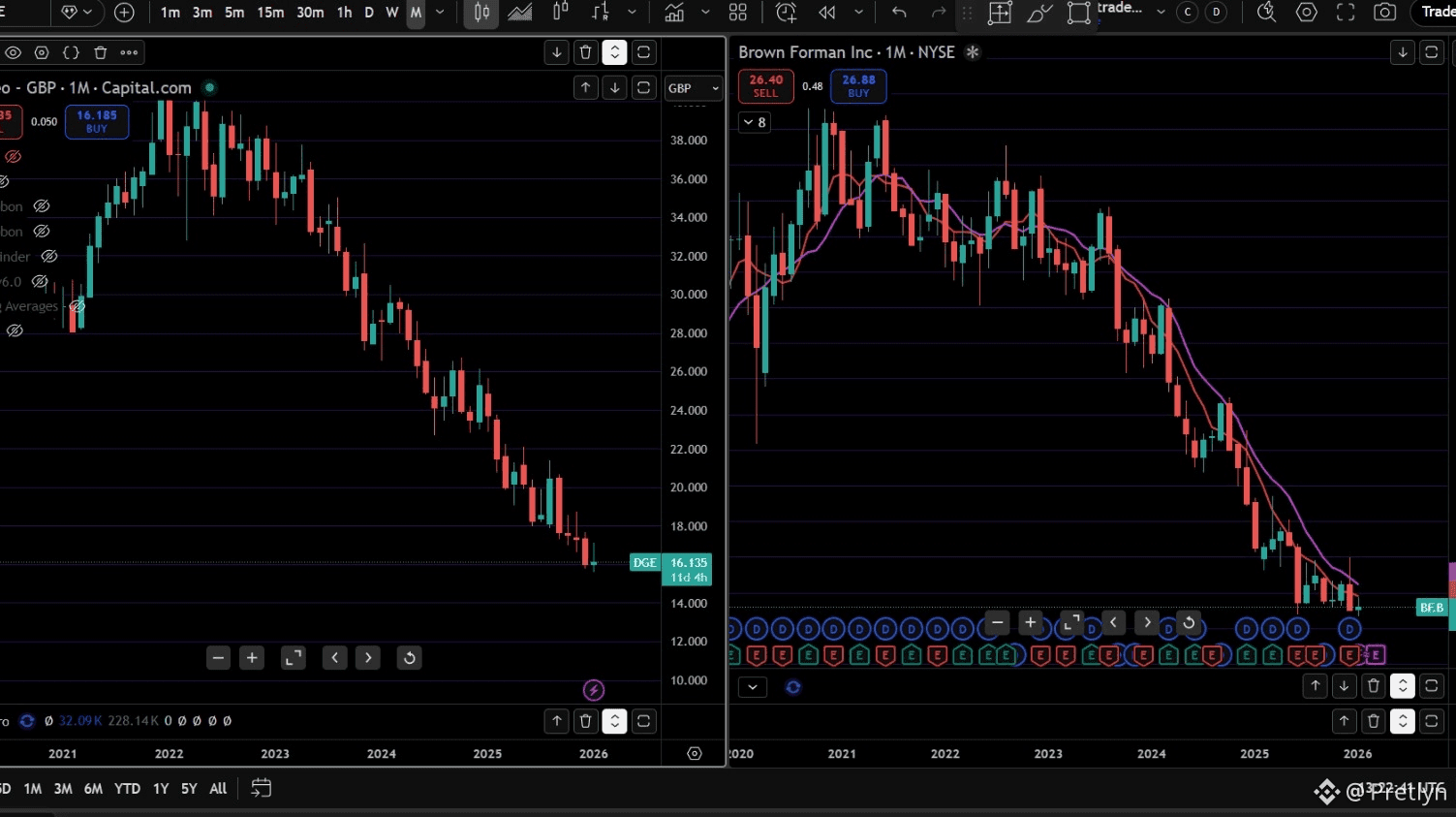Open the Indicators menu in top toolbar
The width and height of the screenshot is (1456, 817).
tap(674, 13)
